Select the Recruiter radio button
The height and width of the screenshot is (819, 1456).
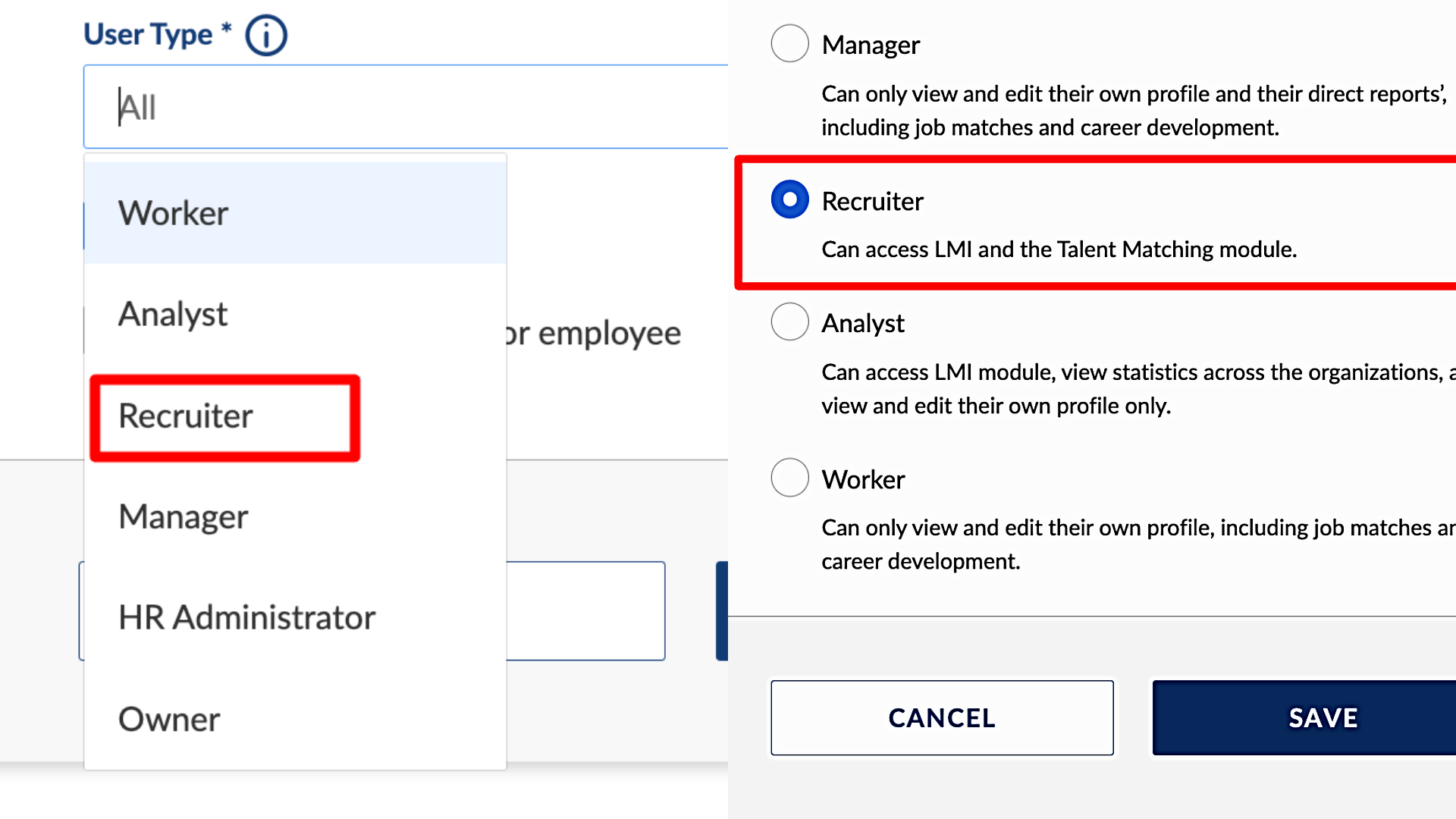pos(789,199)
